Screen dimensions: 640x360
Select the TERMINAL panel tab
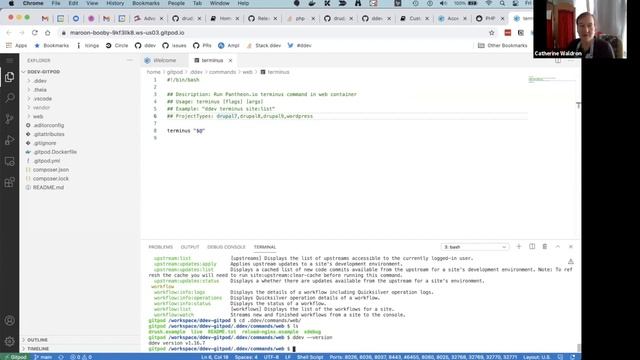coord(265,247)
